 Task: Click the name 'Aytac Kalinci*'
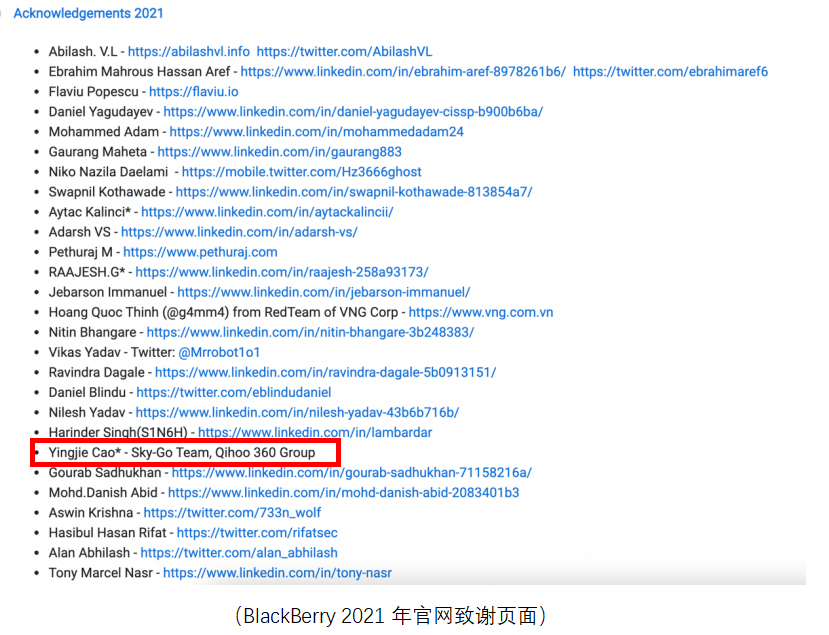click(89, 212)
